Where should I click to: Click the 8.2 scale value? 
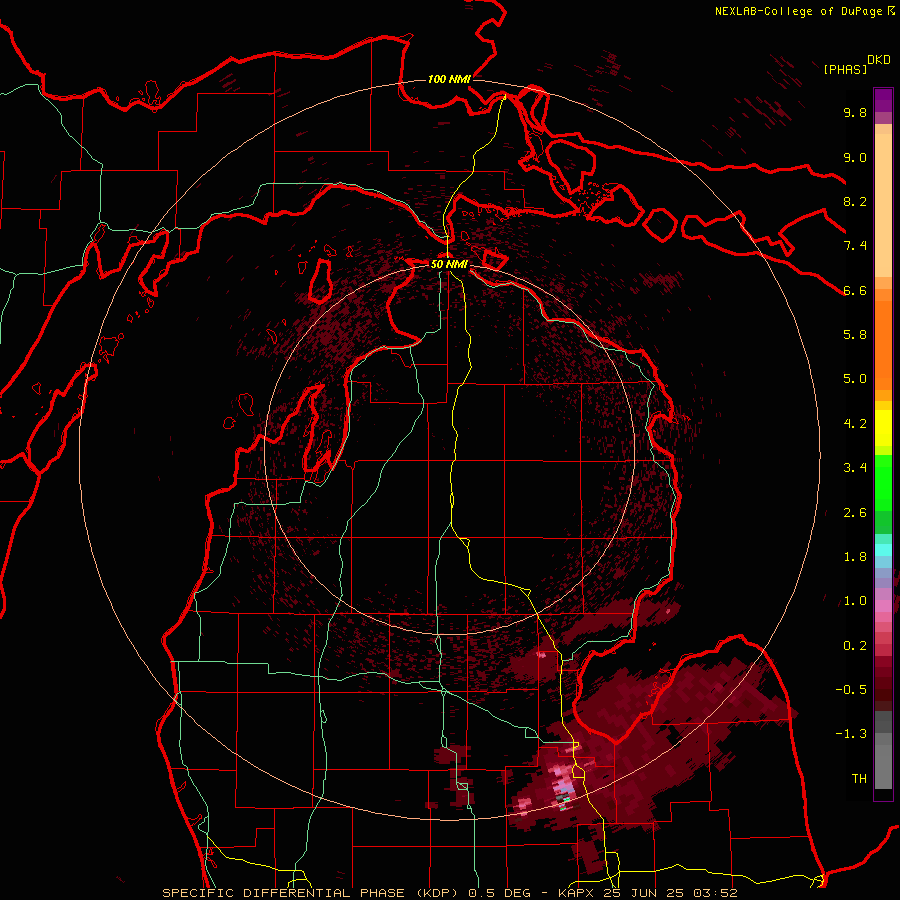coord(855,201)
